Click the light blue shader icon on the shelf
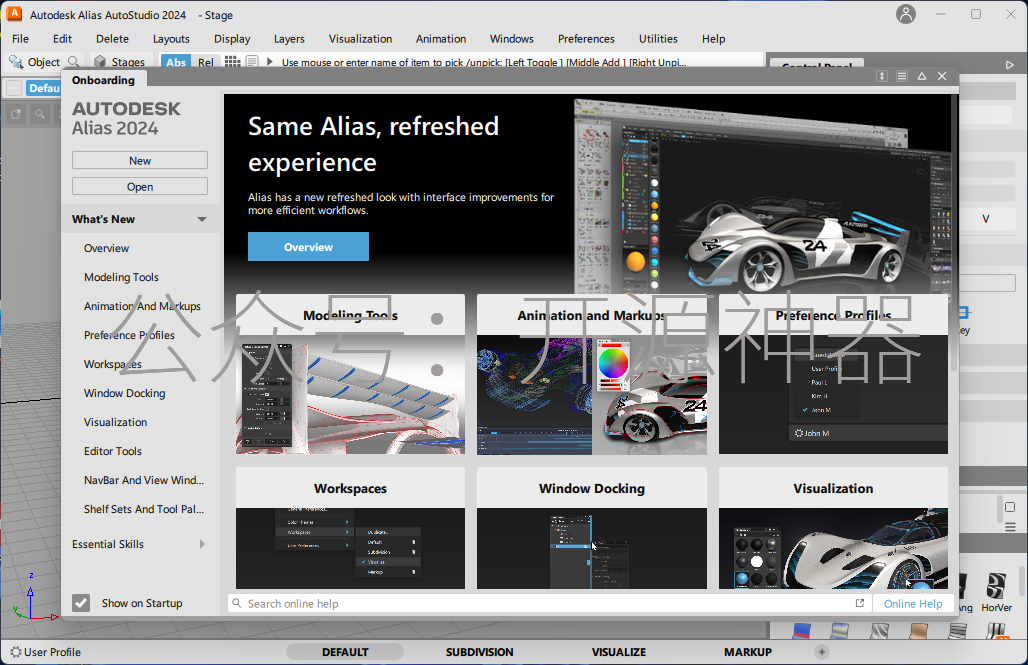1028x665 pixels. coord(840,631)
